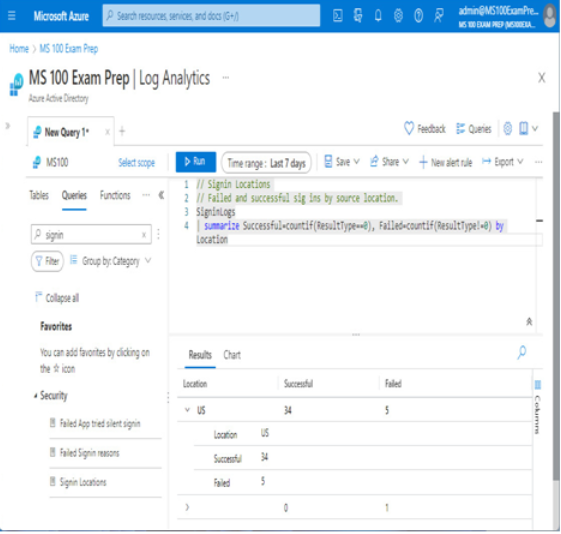Open portal settings gear in header
The image size is (561, 534).
398,16
